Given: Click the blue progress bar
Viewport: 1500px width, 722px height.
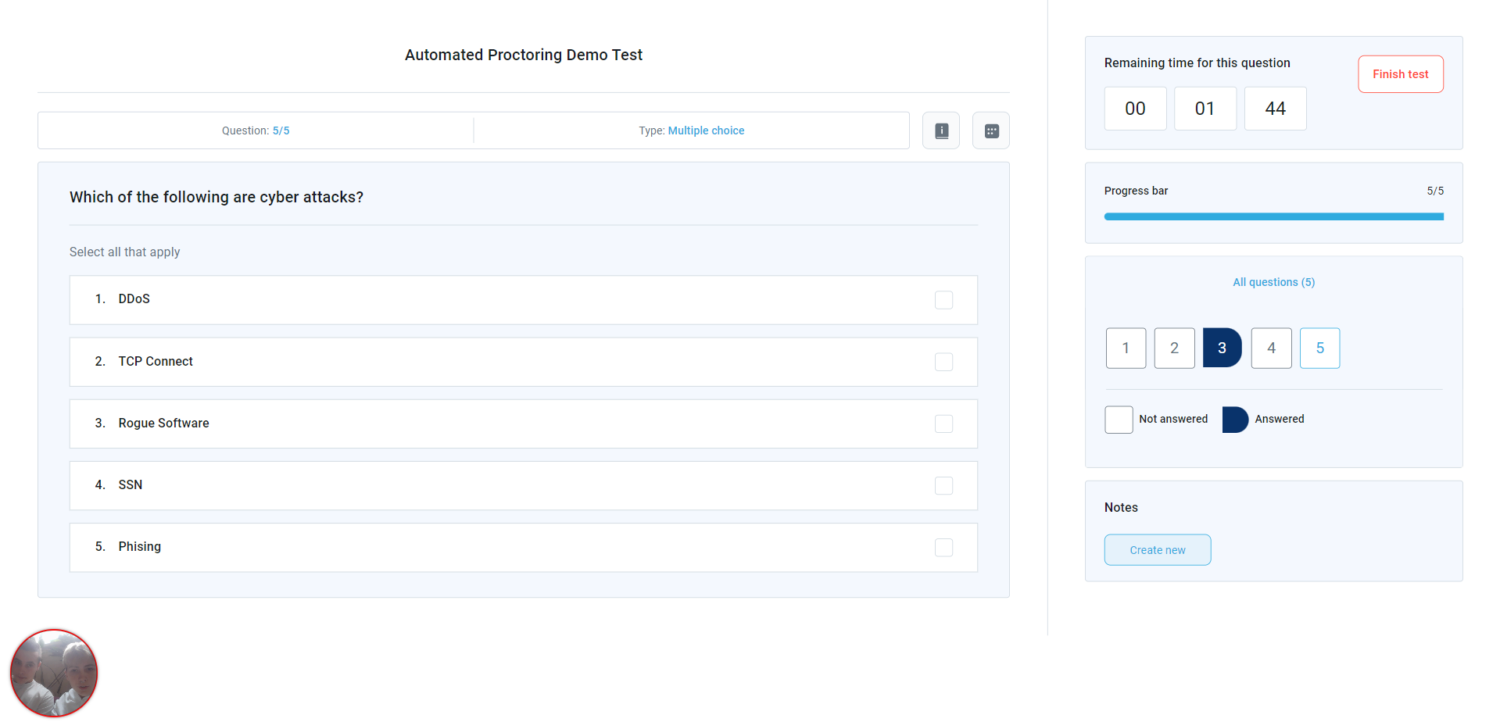Looking at the screenshot, I should (1273, 216).
